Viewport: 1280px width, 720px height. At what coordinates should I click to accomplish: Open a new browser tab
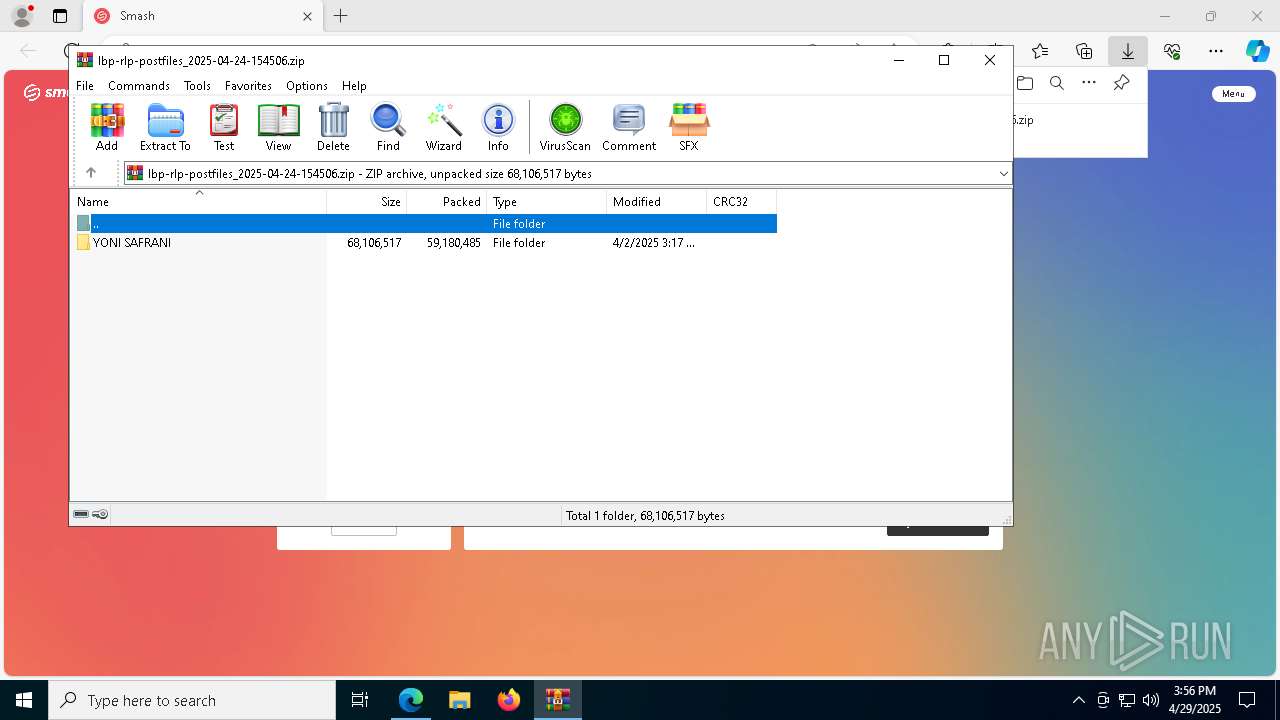pos(341,16)
